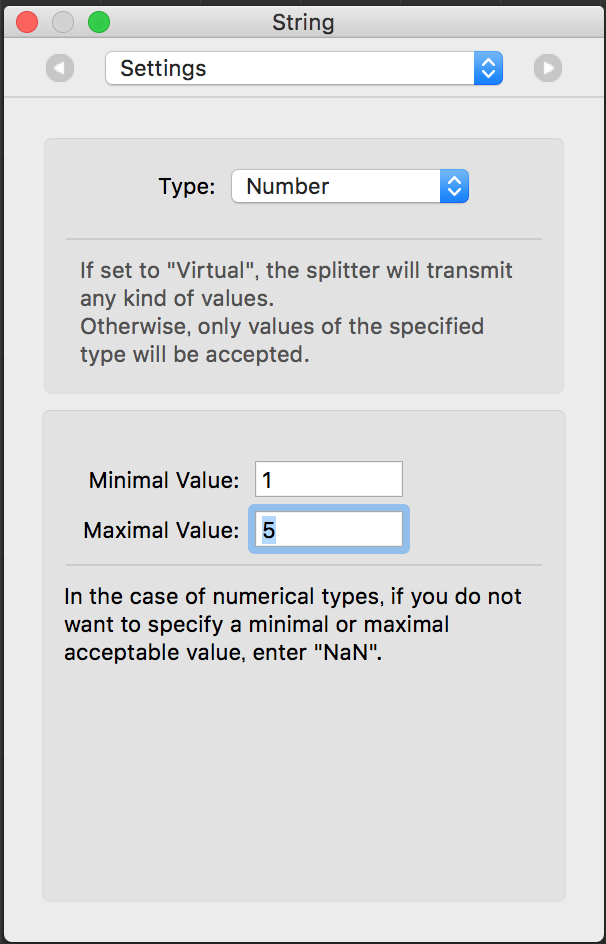Viewport: 606px width, 944px height.
Task: Click the help text mentioning "NaN"
Action: [x=292, y=624]
